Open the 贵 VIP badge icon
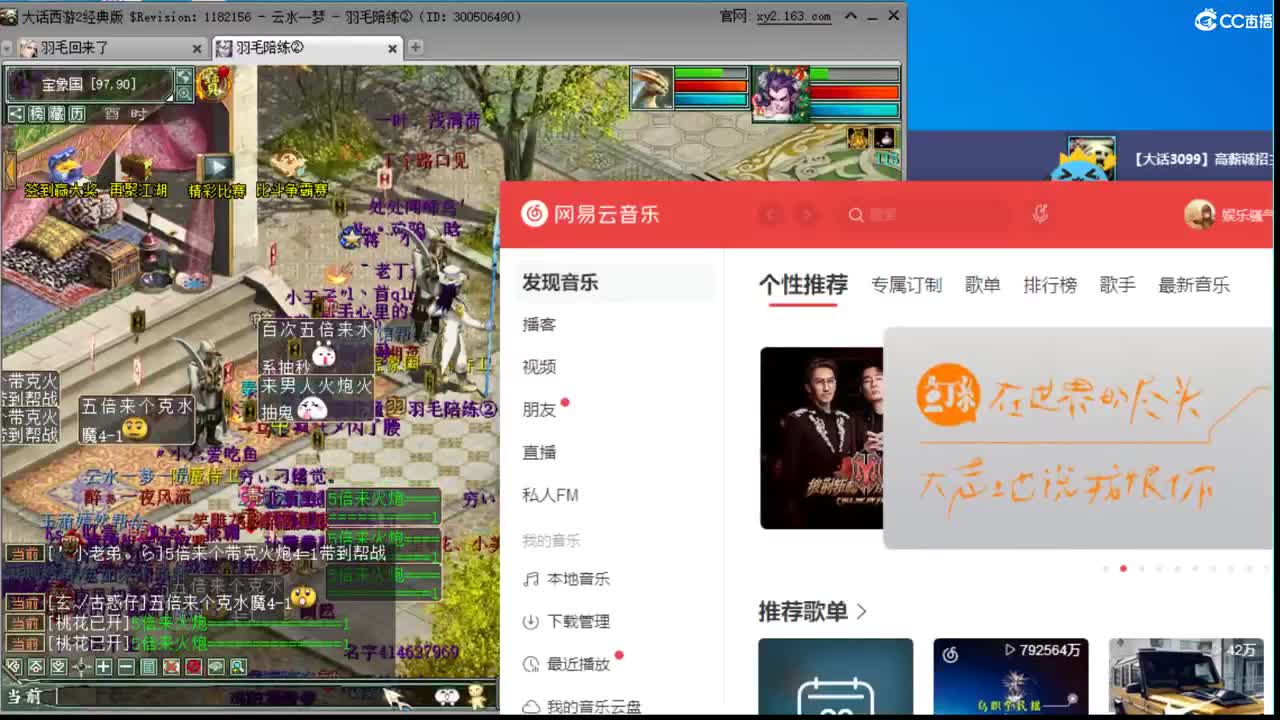This screenshot has height=720, width=1280. click(x=213, y=84)
